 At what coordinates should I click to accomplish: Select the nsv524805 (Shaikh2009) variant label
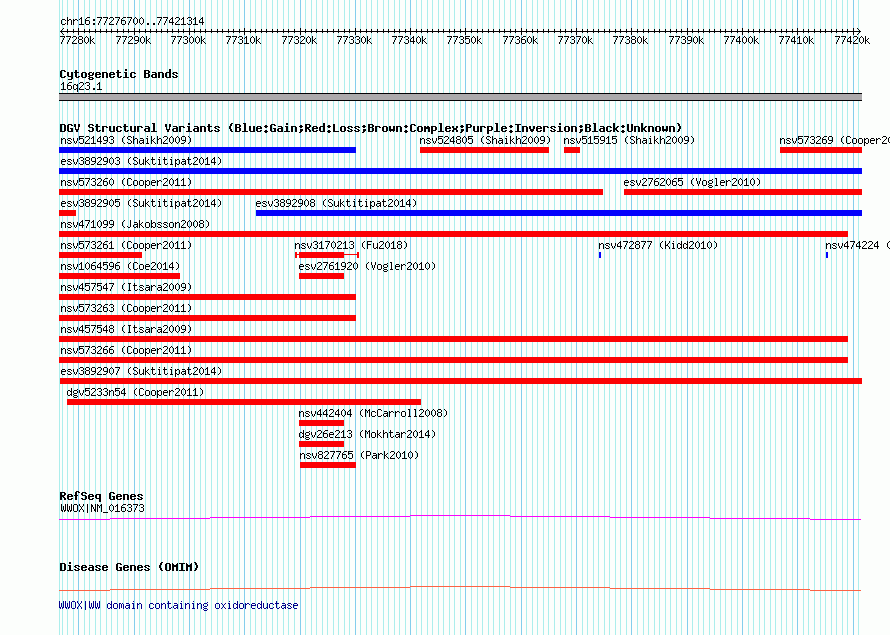point(485,140)
